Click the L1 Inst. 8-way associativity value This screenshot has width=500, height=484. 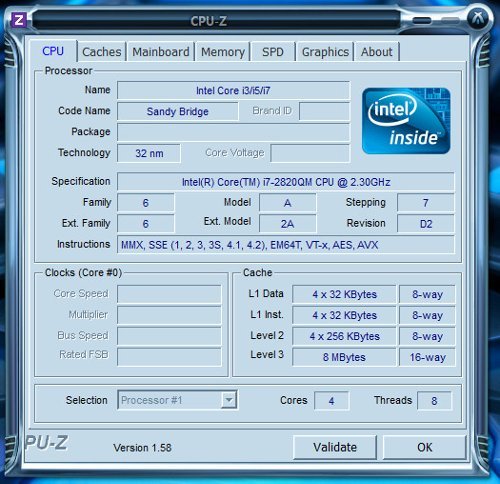pos(427,315)
